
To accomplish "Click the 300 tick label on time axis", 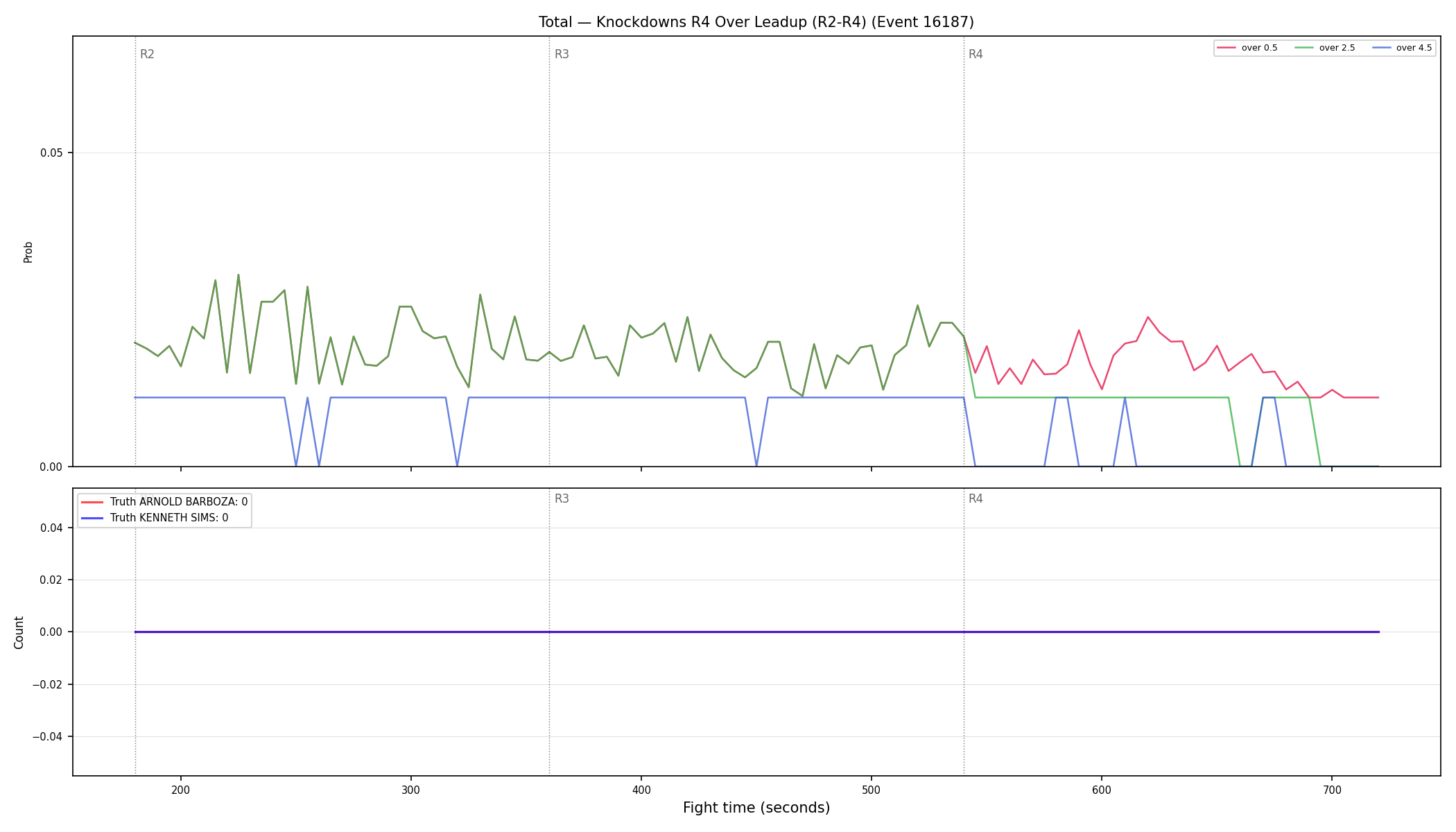I will click(411, 790).
